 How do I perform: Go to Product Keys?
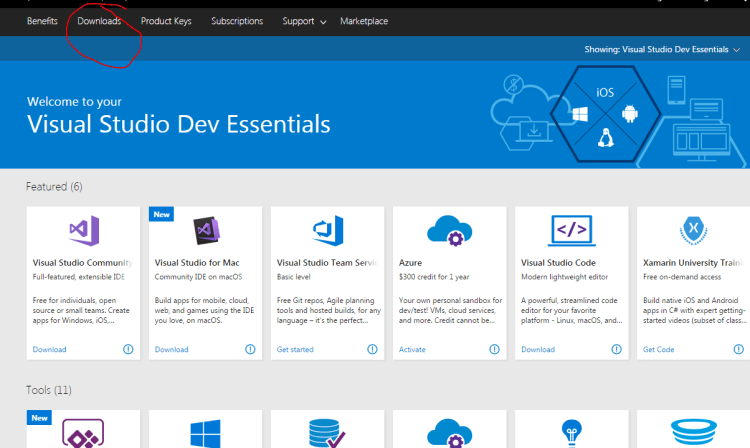pyautogui.click(x=166, y=21)
